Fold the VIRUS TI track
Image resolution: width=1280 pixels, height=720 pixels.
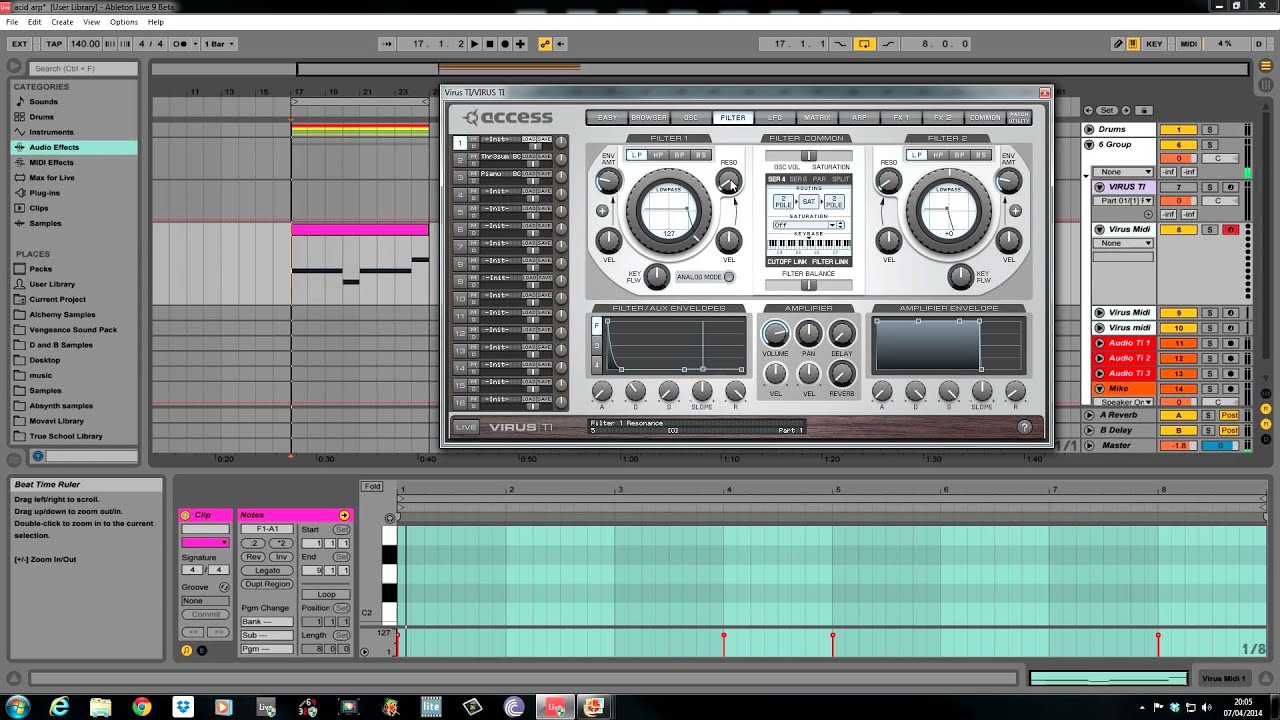coord(1100,187)
